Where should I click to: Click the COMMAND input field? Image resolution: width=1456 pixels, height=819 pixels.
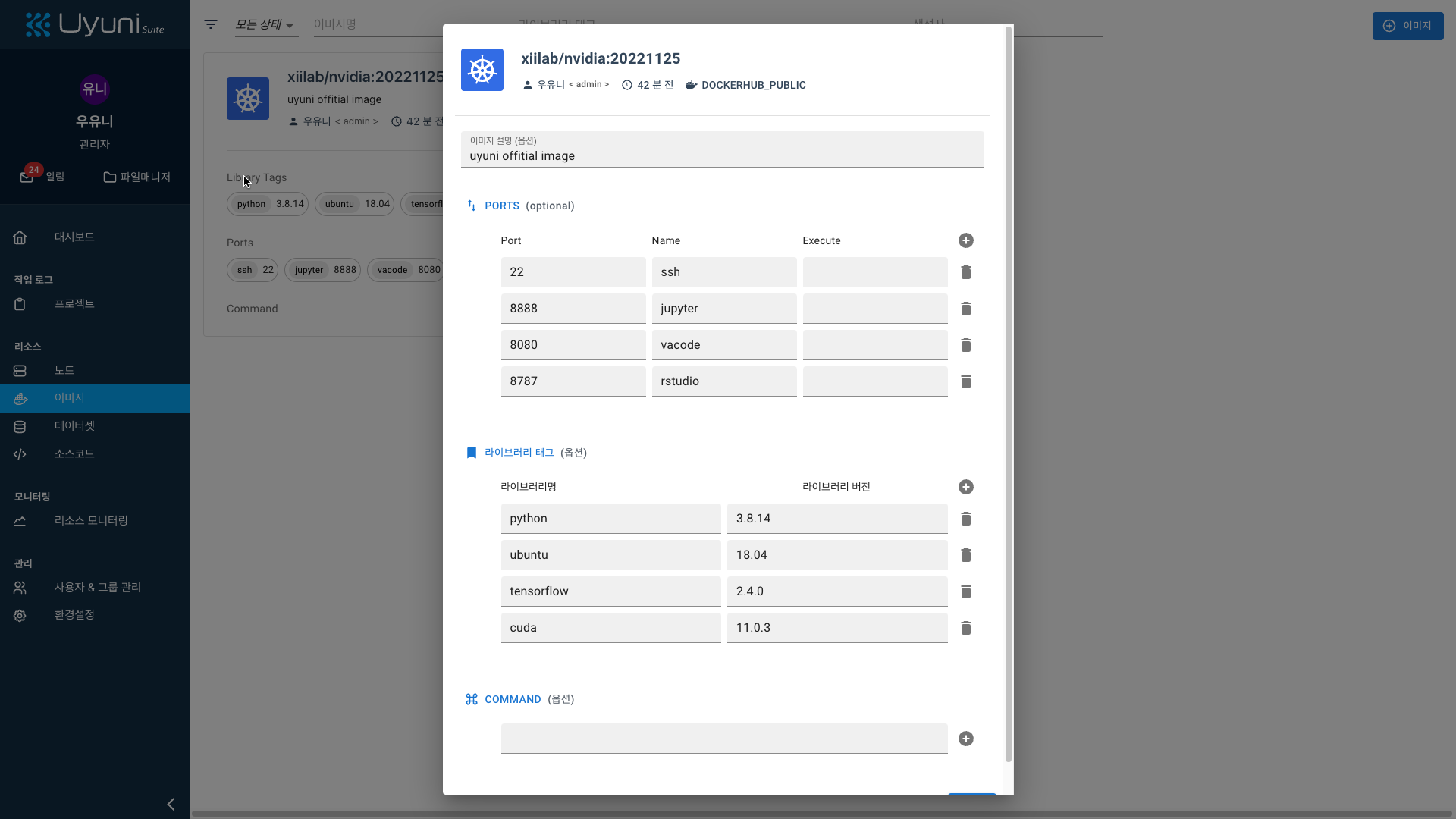click(x=724, y=739)
